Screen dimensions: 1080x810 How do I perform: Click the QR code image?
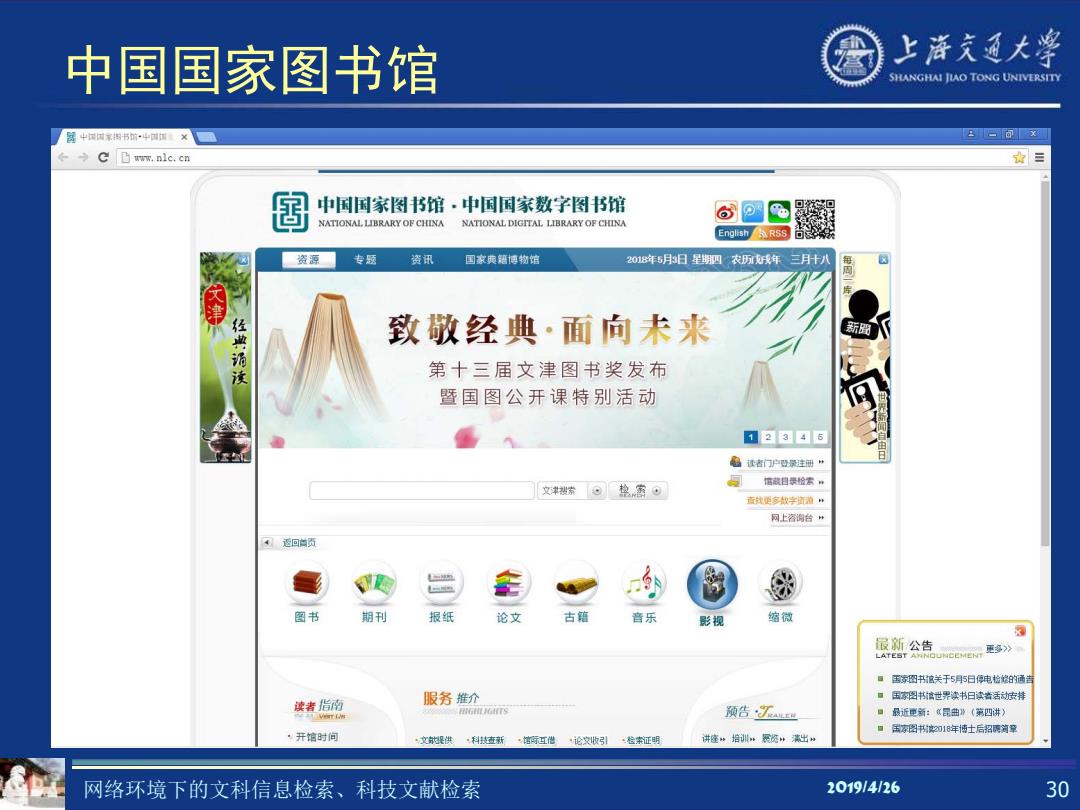(815, 220)
